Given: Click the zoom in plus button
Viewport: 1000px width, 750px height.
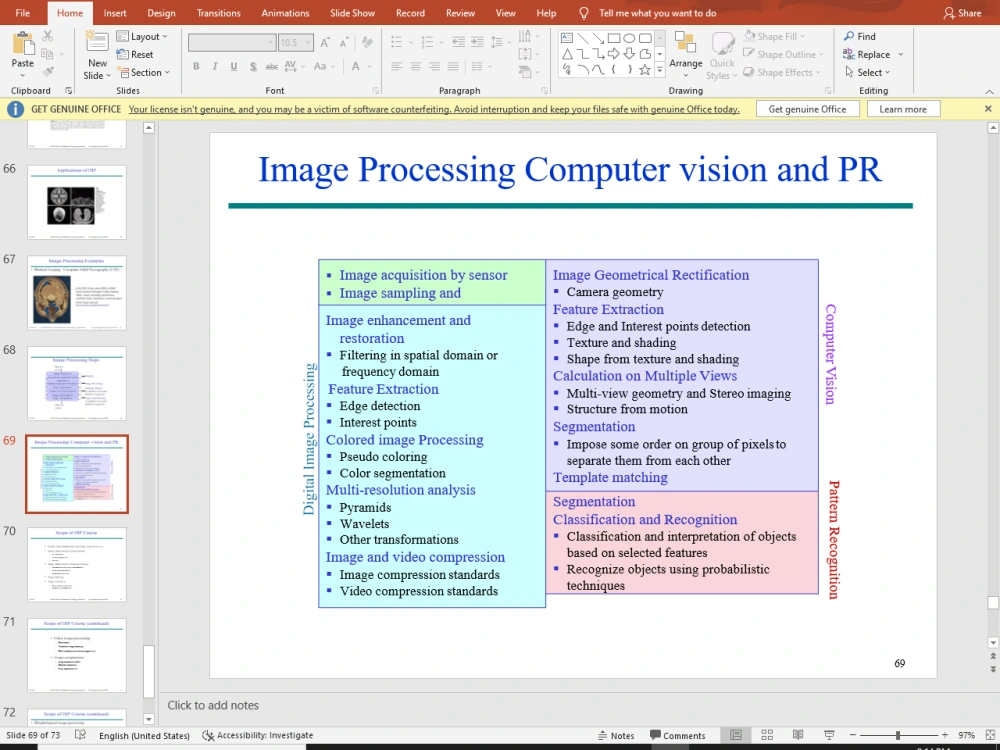Looking at the screenshot, I should tap(945, 735).
